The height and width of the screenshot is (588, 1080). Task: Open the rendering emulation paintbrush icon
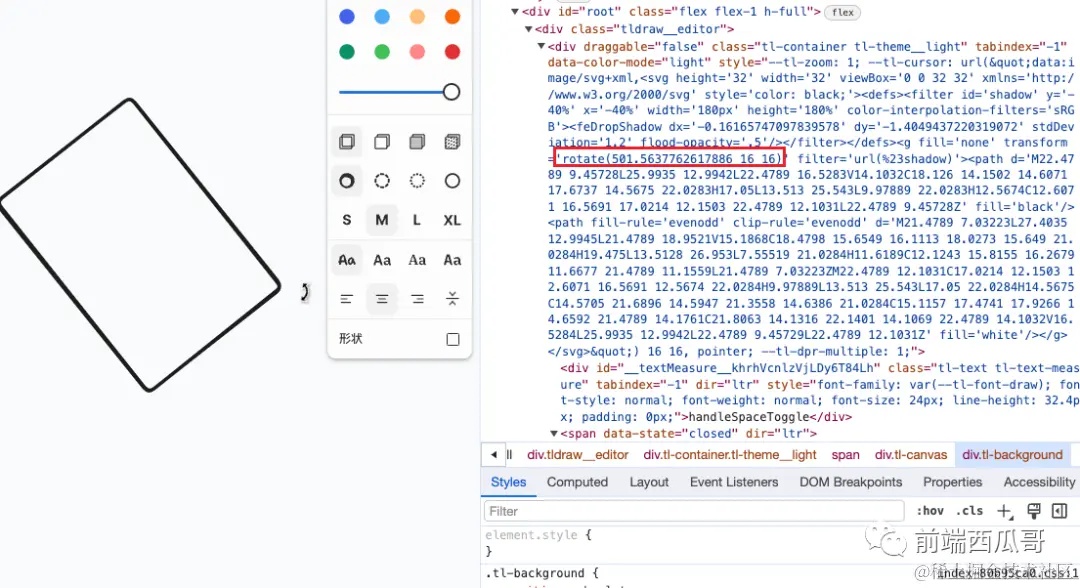coord(1033,511)
